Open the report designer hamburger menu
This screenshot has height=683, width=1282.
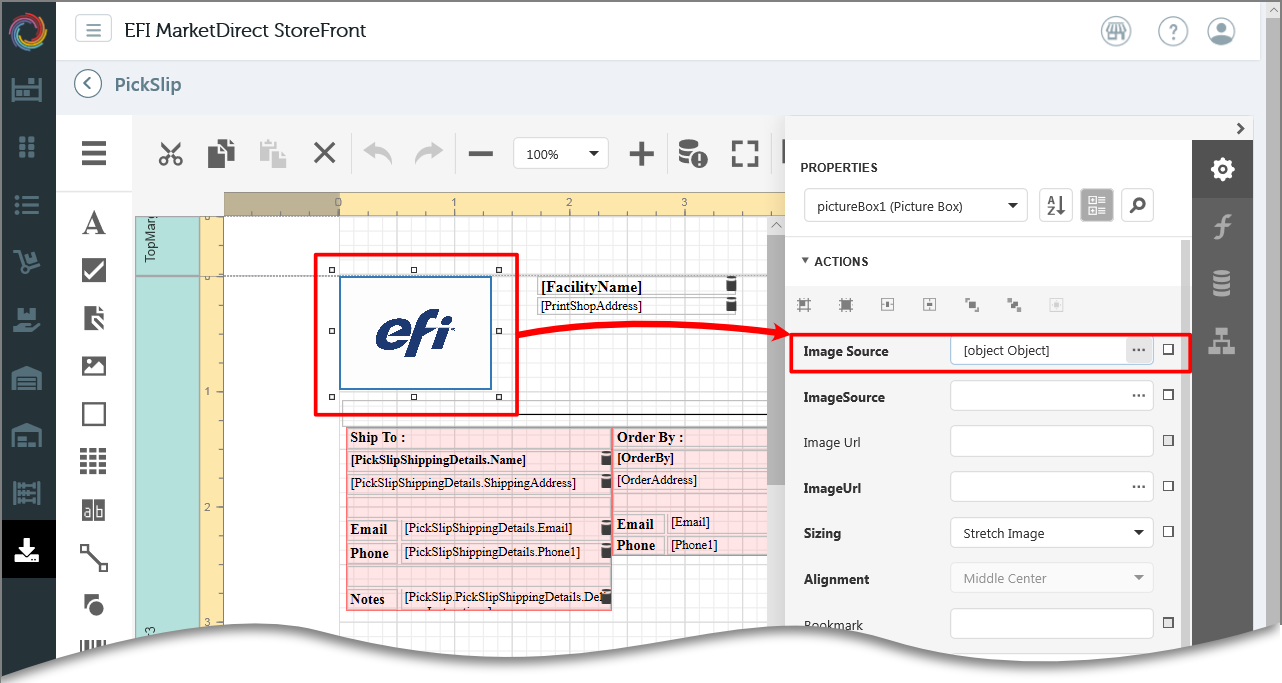[94, 153]
